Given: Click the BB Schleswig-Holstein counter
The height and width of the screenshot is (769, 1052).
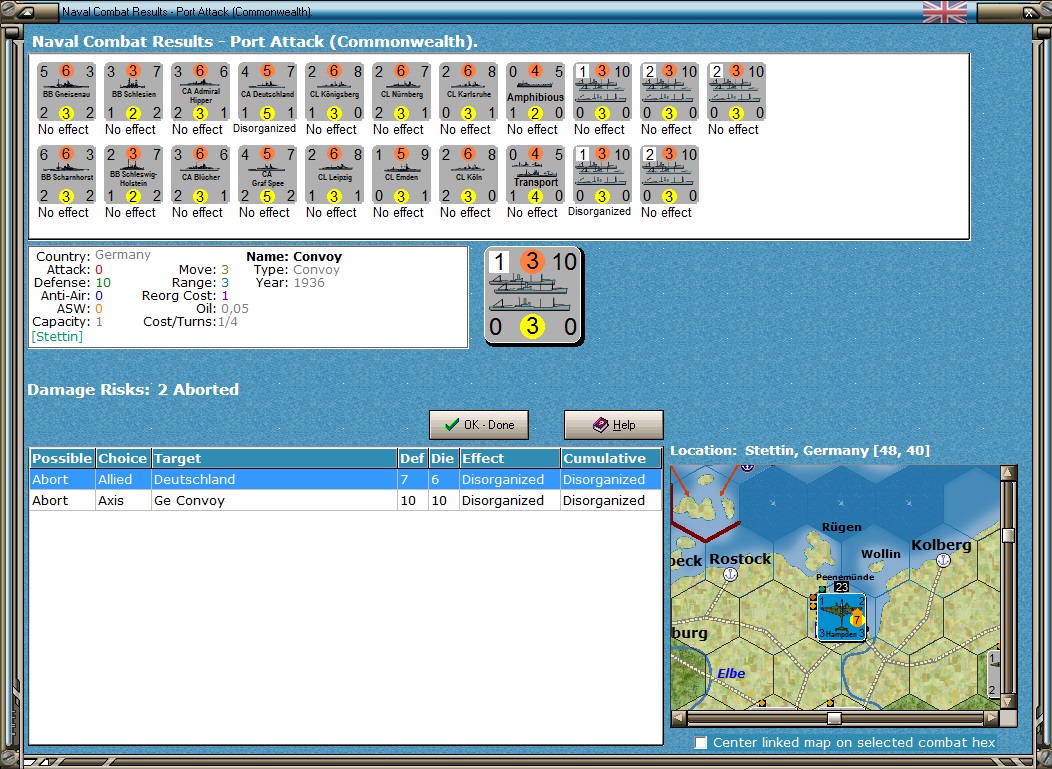Looking at the screenshot, I should 133,174.
